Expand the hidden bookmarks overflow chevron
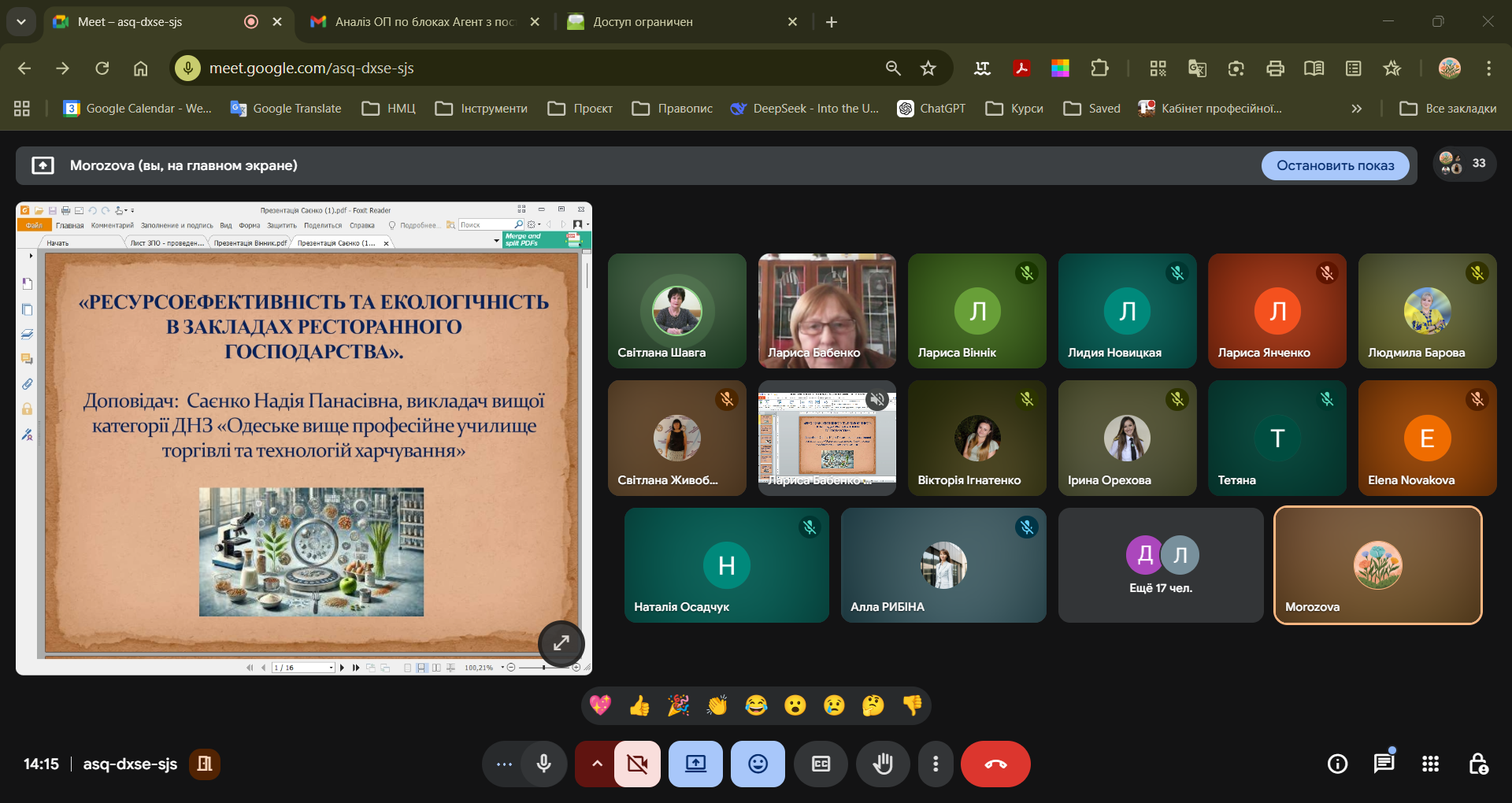Image resolution: width=1512 pixels, height=803 pixels. (1356, 109)
